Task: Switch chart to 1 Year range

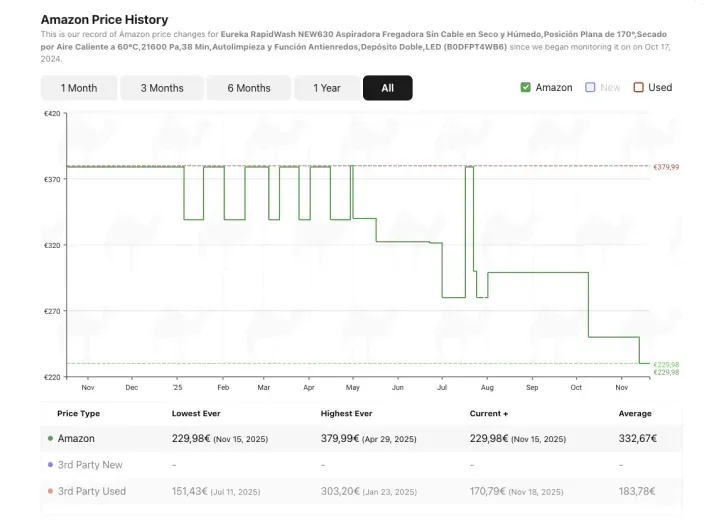Action: (327, 88)
